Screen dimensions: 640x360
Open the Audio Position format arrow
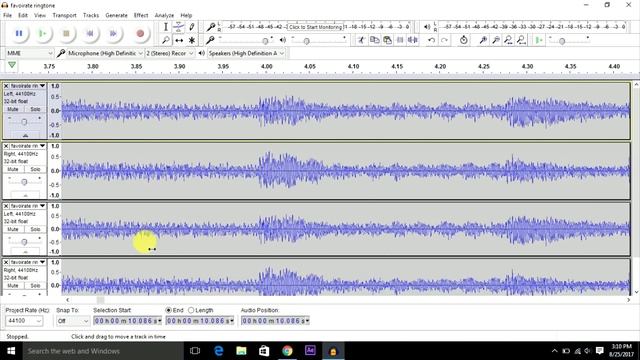(307, 321)
